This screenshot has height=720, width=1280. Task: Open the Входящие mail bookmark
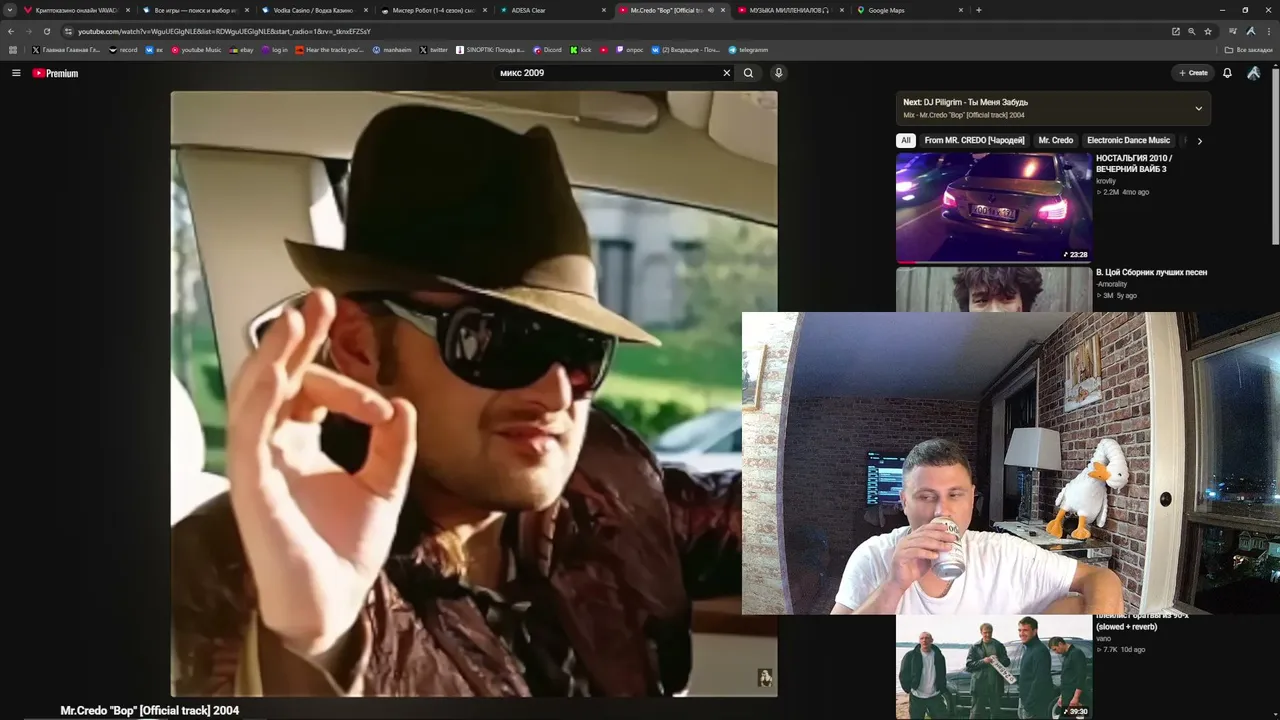pyautogui.click(x=685, y=50)
